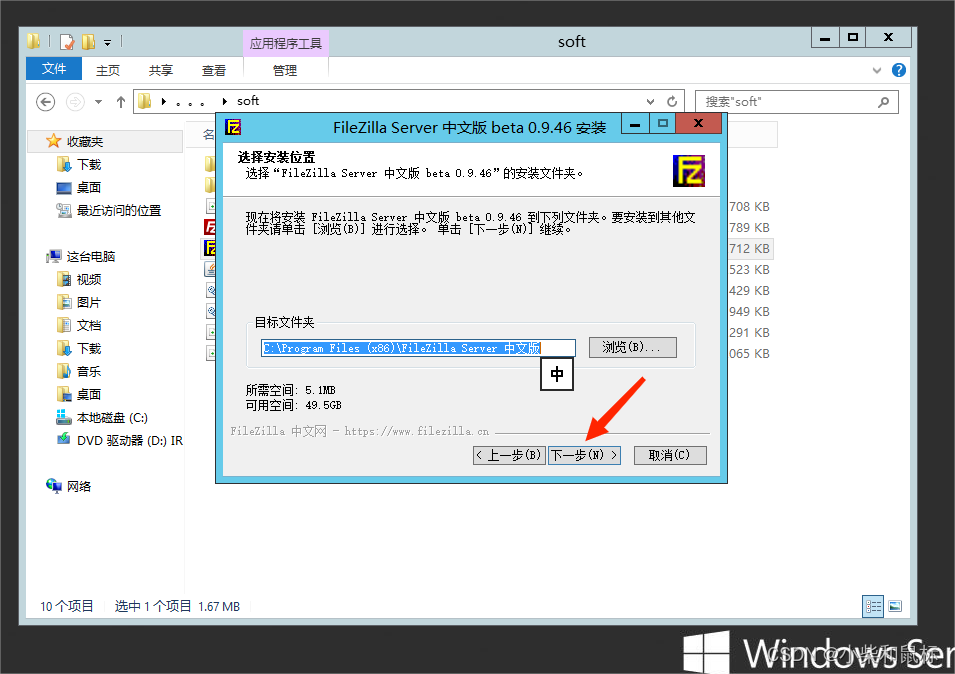Open the 共享 ribbon tab
The width and height of the screenshot is (955, 674).
click(x=161, y=71)
